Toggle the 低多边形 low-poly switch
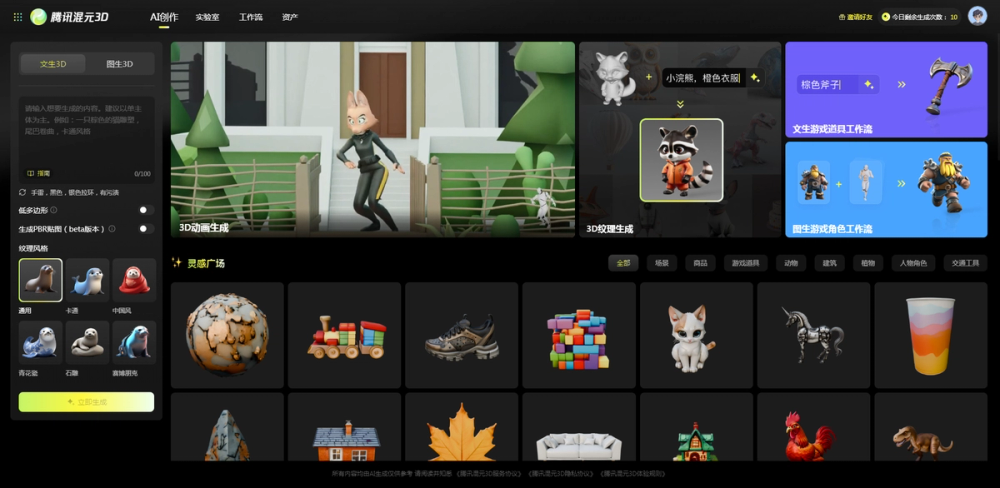1000x488 pixels. 146,210
